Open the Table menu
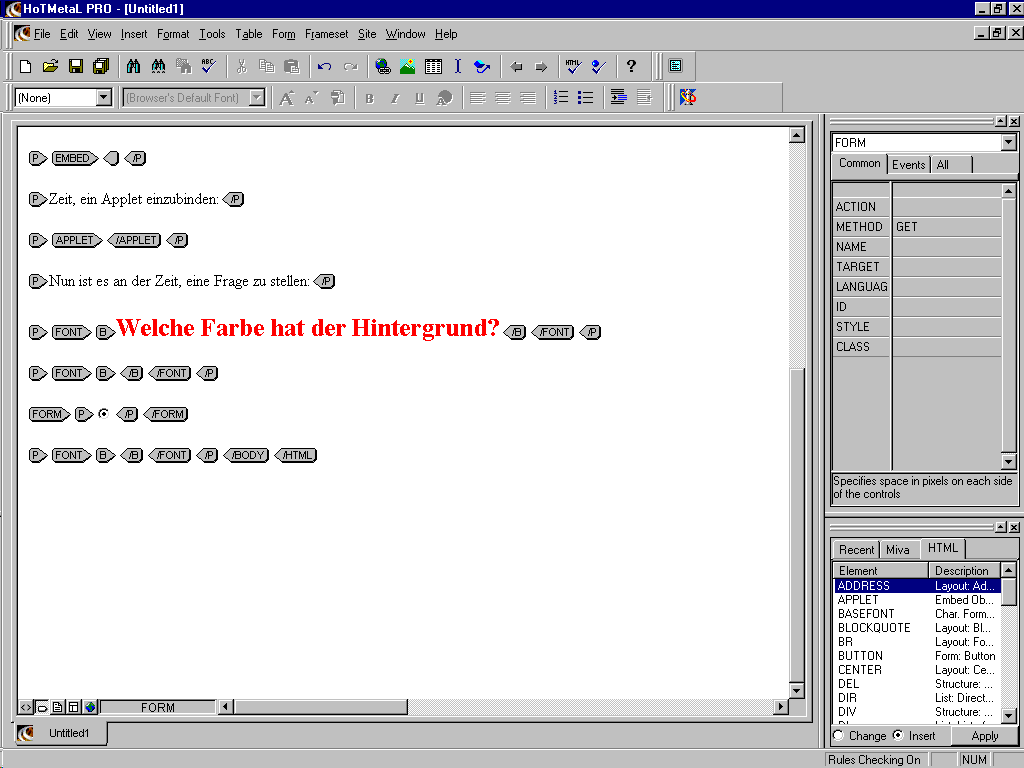 249,34
